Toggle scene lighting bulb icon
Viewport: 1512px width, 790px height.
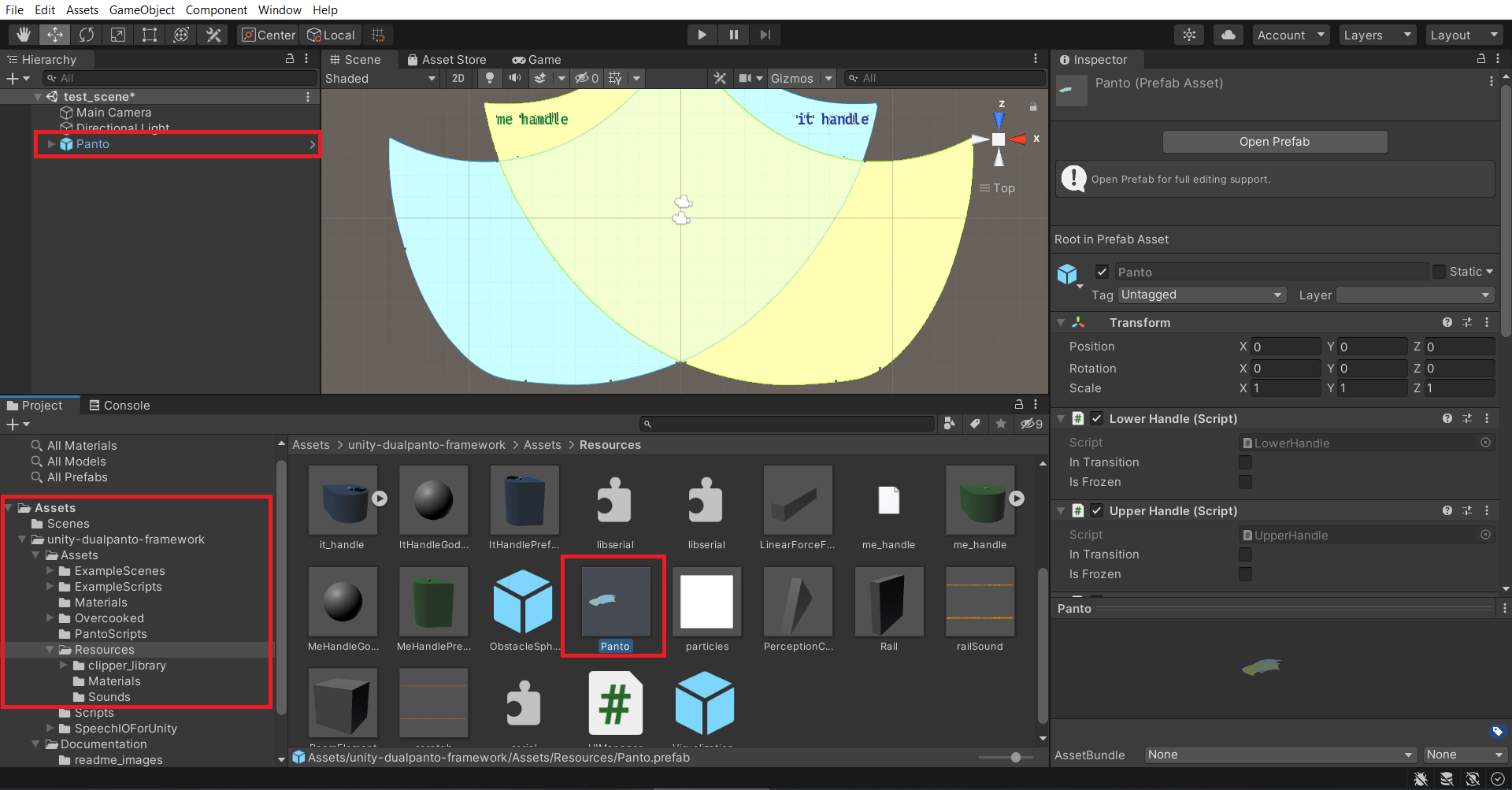490,78
